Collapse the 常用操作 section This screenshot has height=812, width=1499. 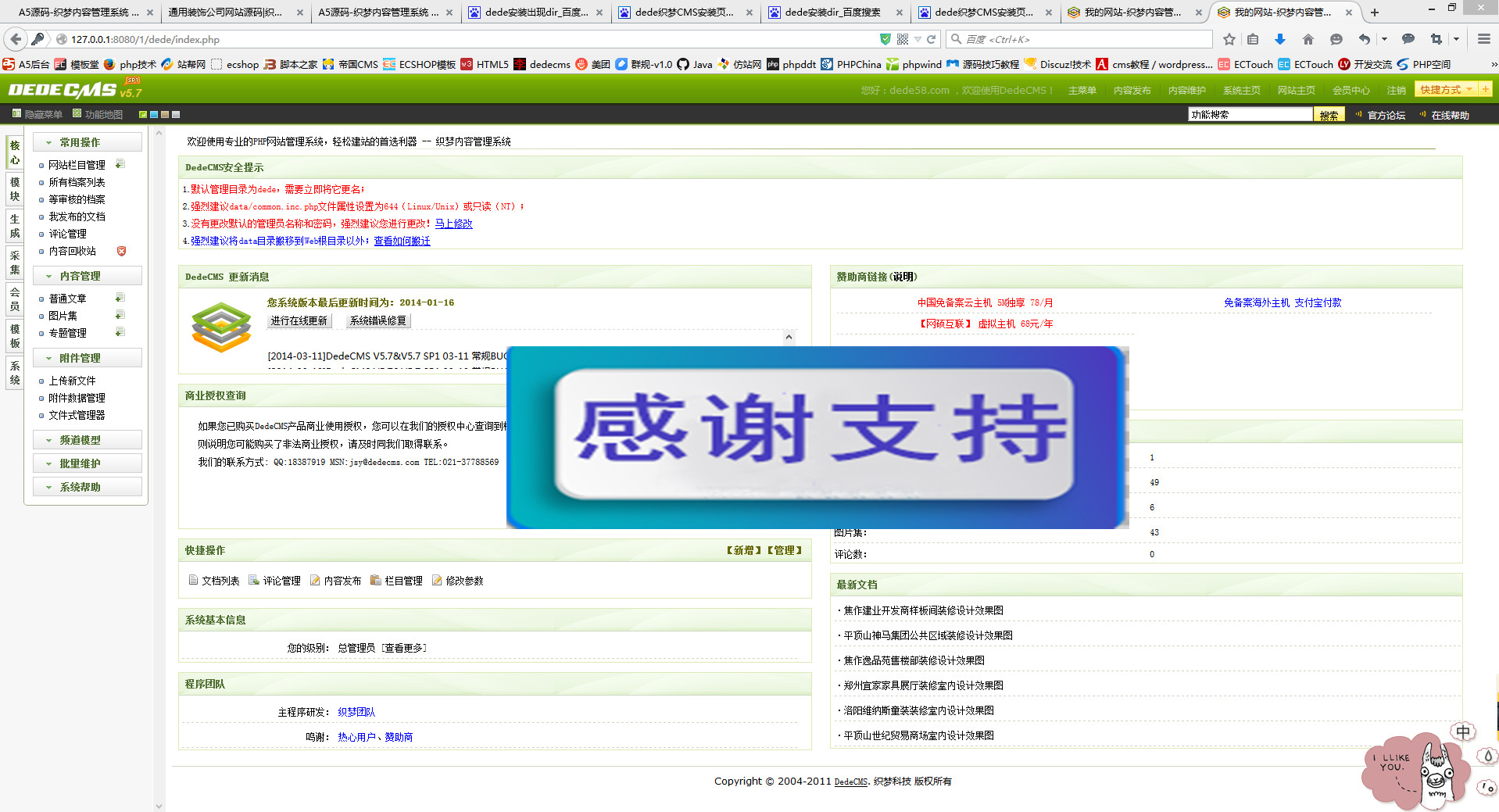88,142
